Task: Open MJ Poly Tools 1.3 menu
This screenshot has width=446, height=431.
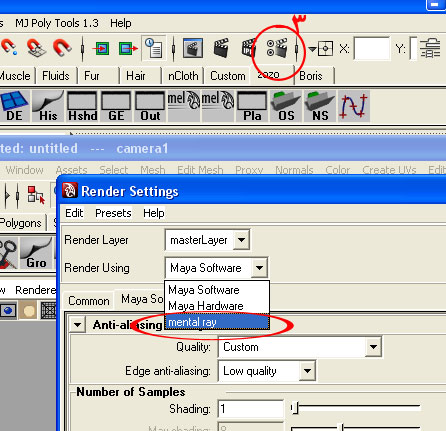Action: coord(57,23)
